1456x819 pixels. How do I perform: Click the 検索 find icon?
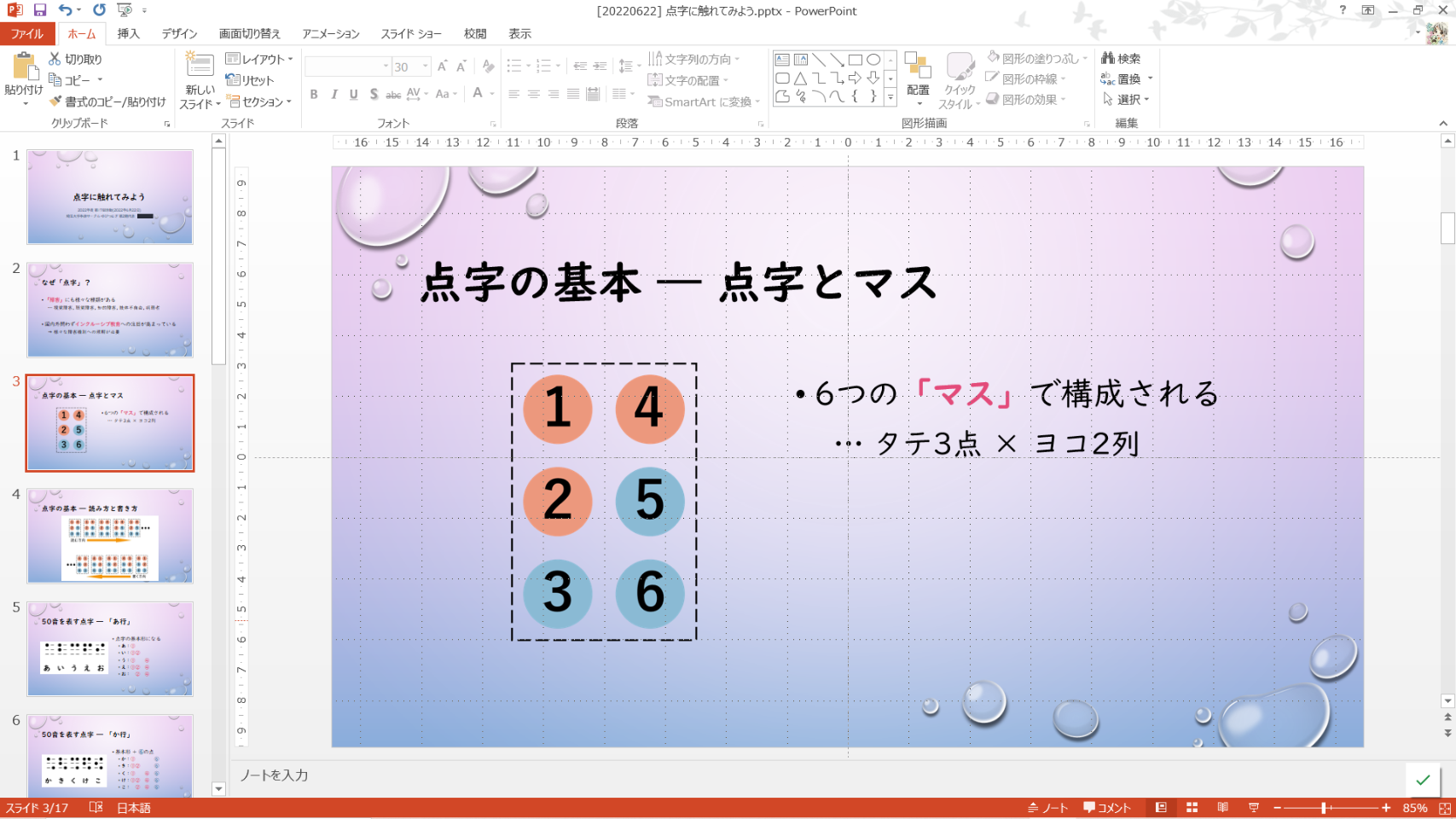click(x=1120, y=58)
